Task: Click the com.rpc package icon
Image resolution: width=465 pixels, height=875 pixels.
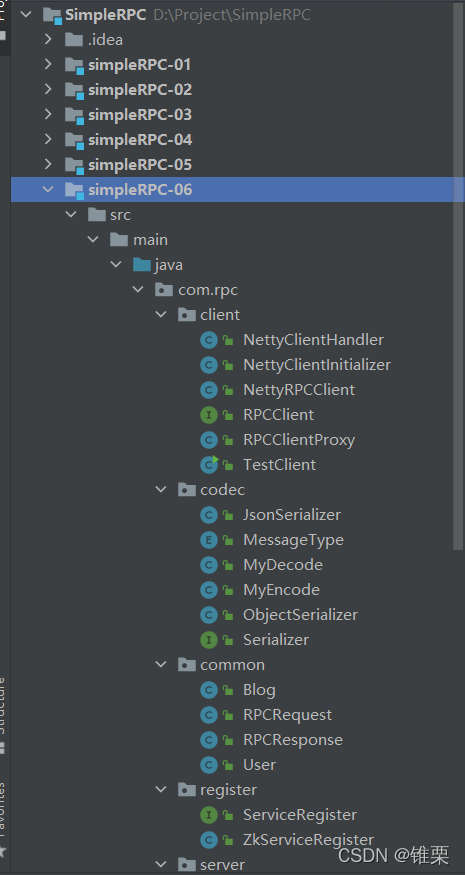Action: click(x=164, y=290)
